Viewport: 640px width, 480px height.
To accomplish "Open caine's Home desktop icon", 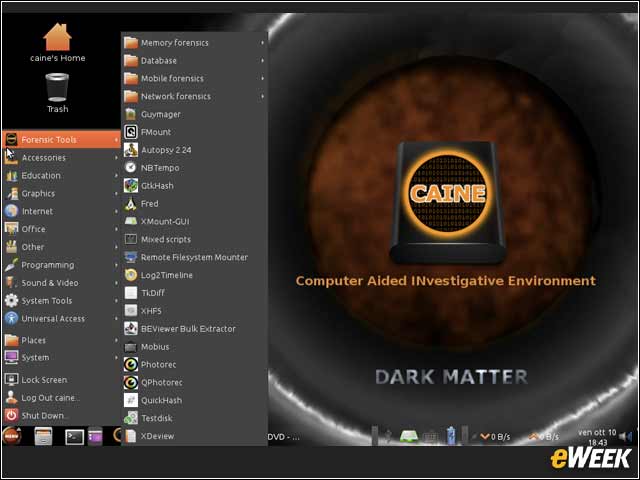I will (x=58, y=42).
